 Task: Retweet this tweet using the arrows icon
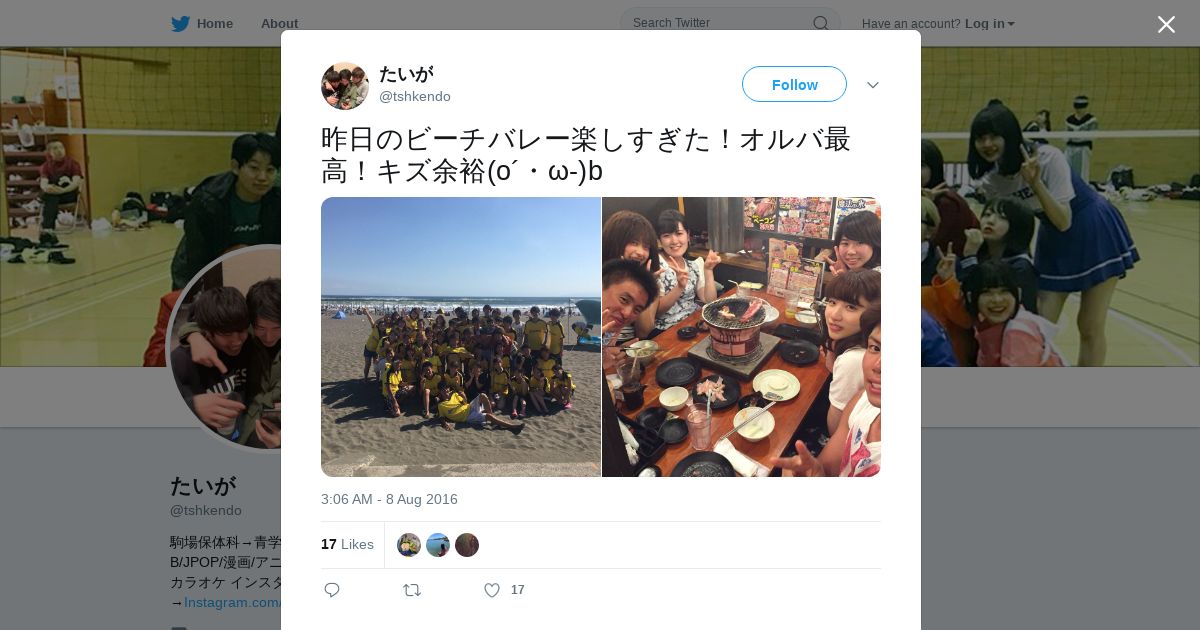click(412, 590)
